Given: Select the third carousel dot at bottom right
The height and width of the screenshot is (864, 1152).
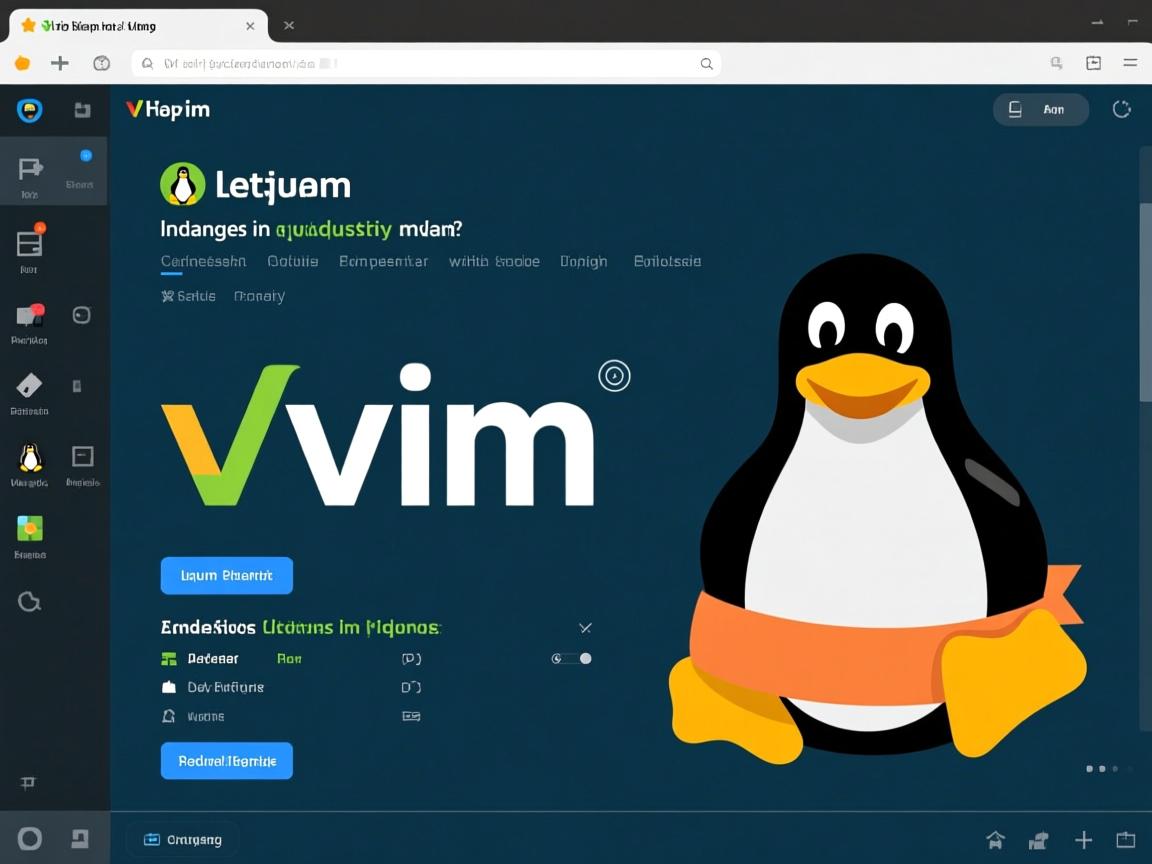Looking at the screenshot, I should click(x=1115, y=768).
